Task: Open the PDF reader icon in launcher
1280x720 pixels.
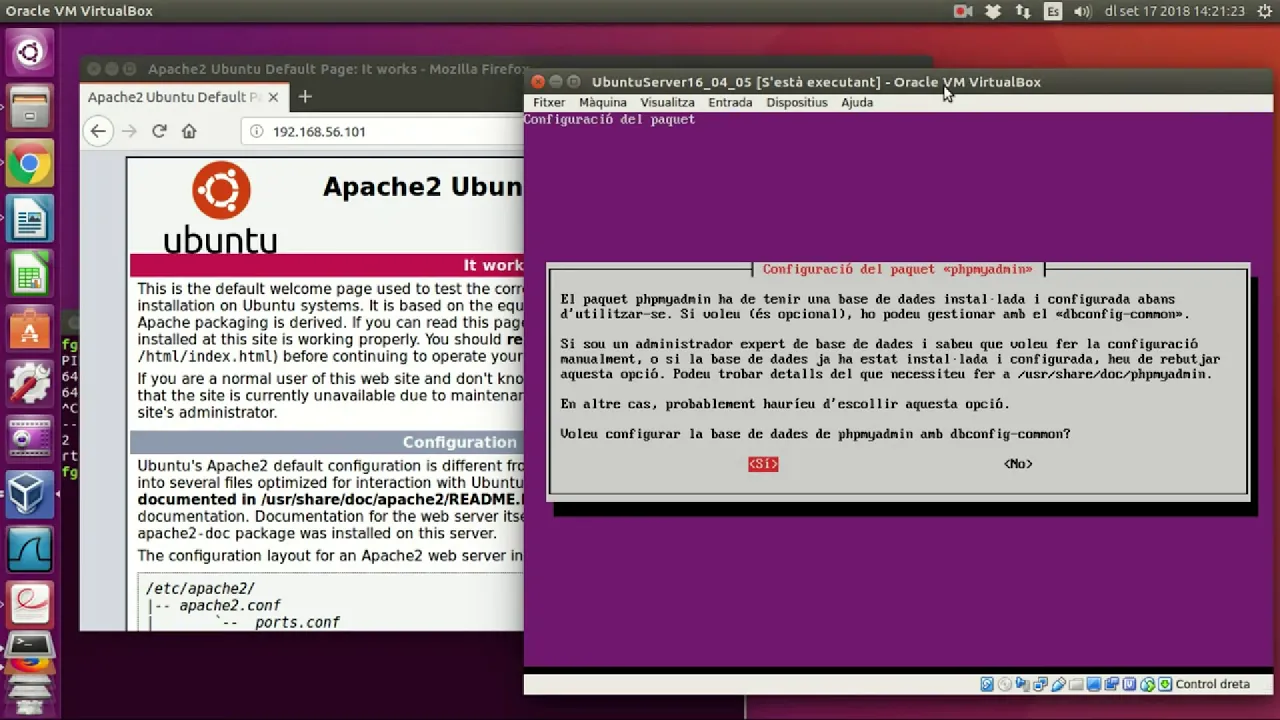Action: coord(29,605)
